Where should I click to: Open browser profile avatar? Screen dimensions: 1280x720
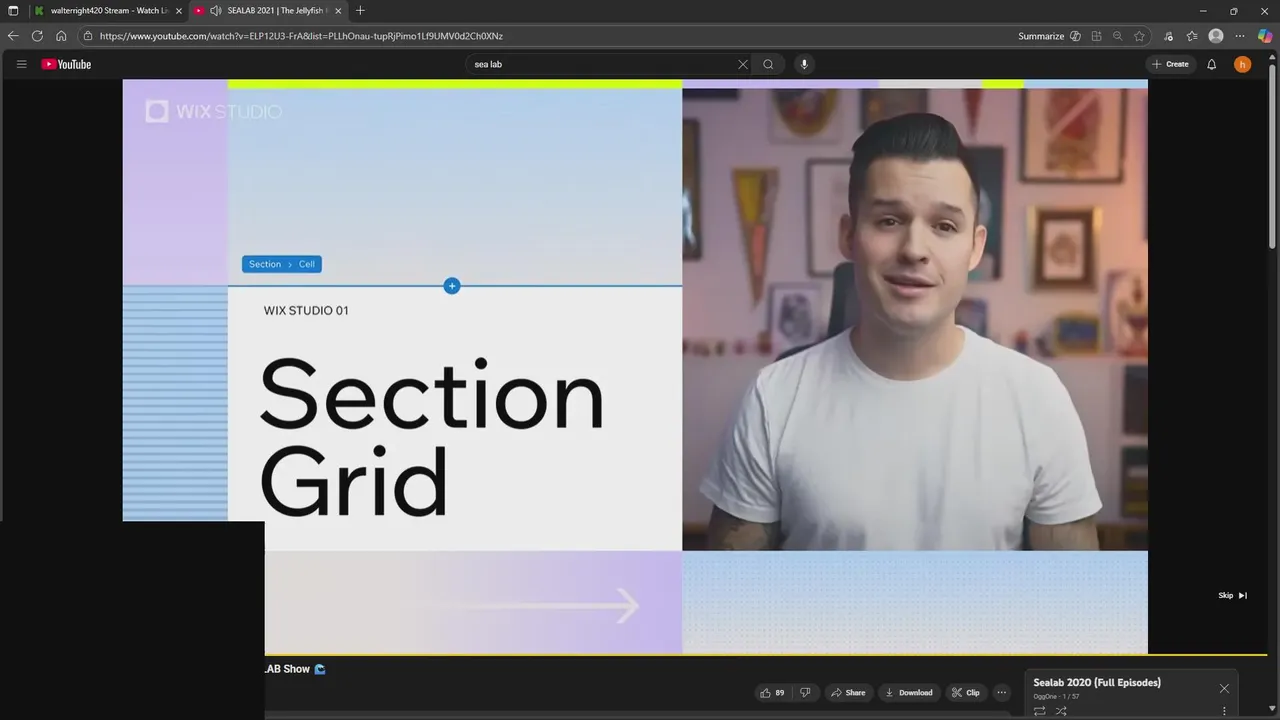point(1216,36)
